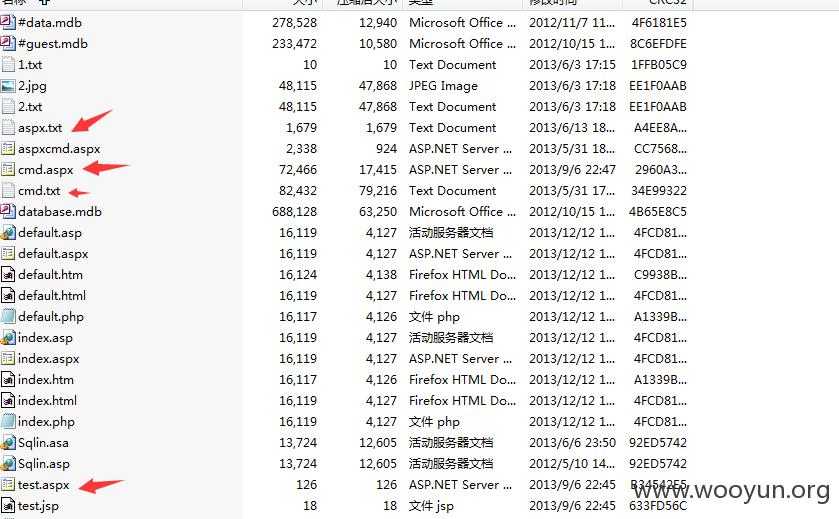Click date 2012/5/10 of Sqlin.asp

(x=571, y=463)
